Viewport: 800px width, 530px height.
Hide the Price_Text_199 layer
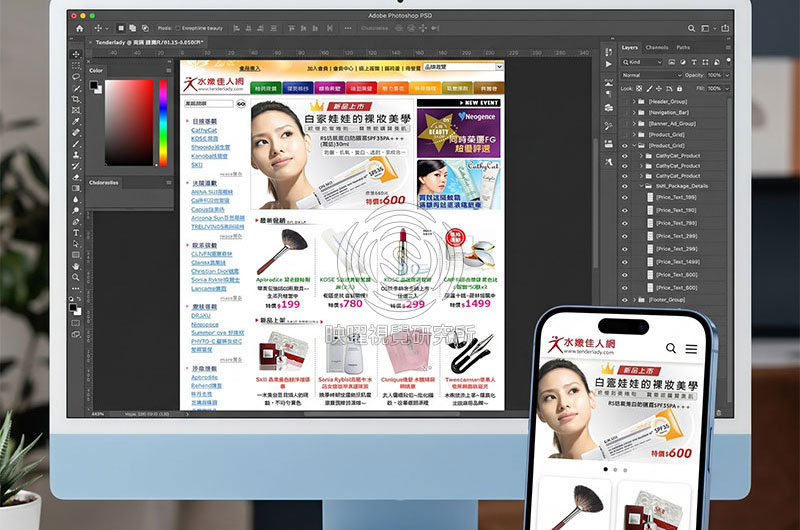click(x=624, y=197)
